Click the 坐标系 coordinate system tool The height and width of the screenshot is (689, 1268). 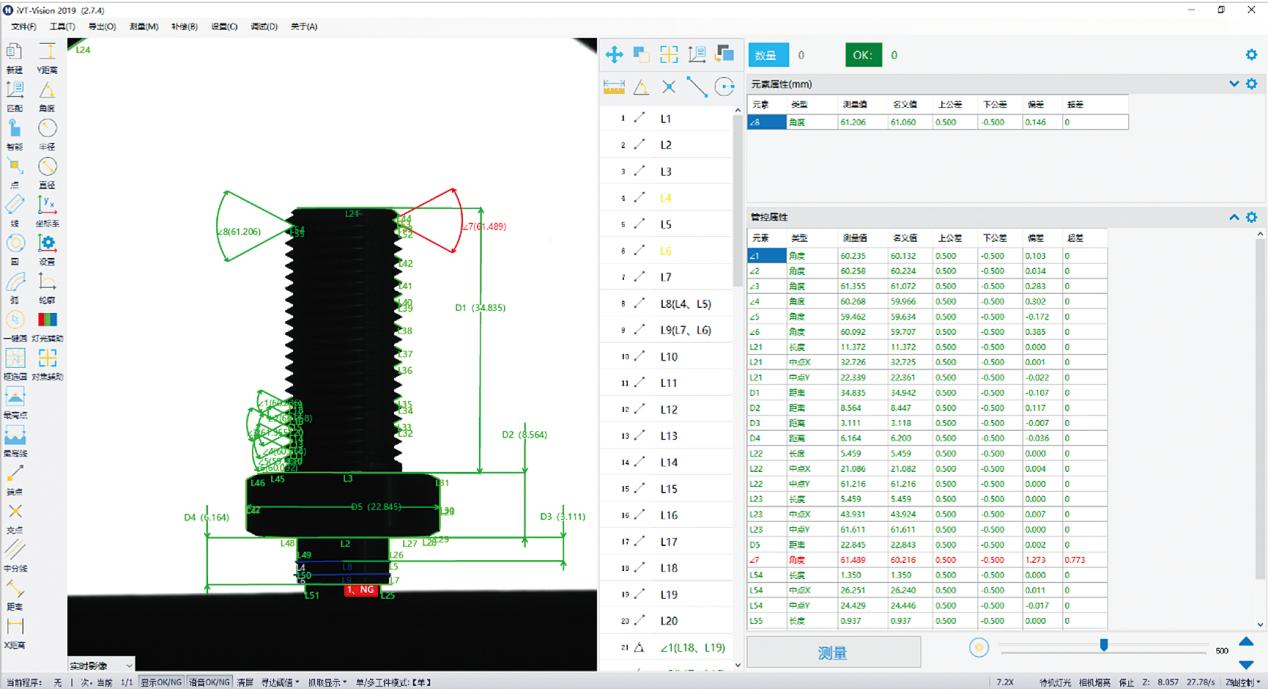47,208
